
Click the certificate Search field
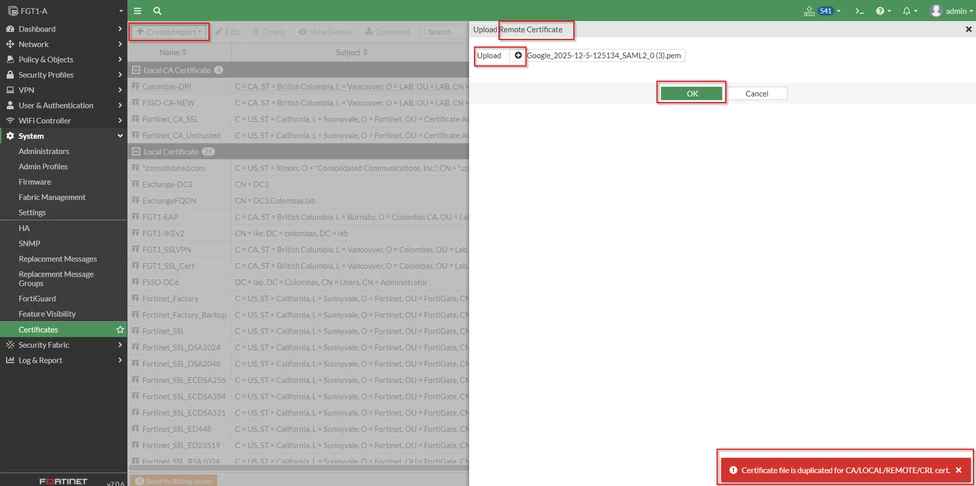tap(446, 32)
